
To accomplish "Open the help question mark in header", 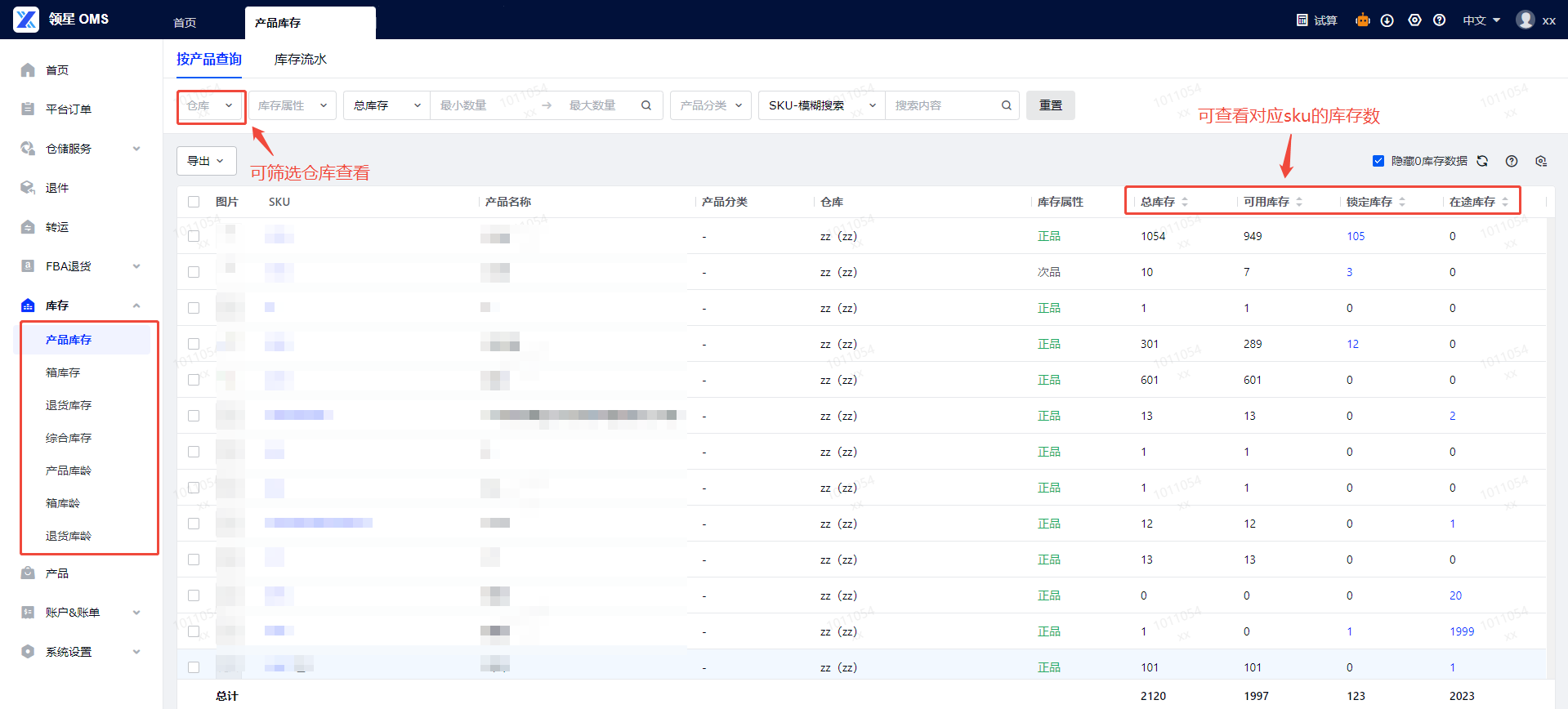I will (1440, 20).
